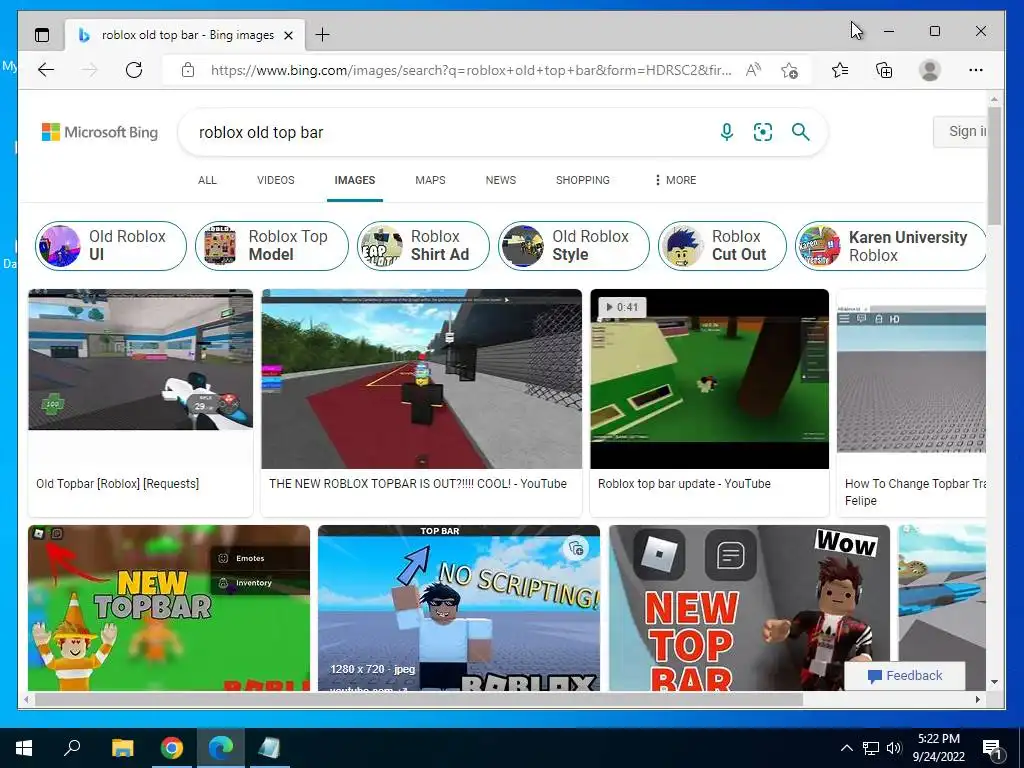Viewport: 1024px width, 768px height.
Task: Click the Microsoft Bing logo
Action: [100, 132]
